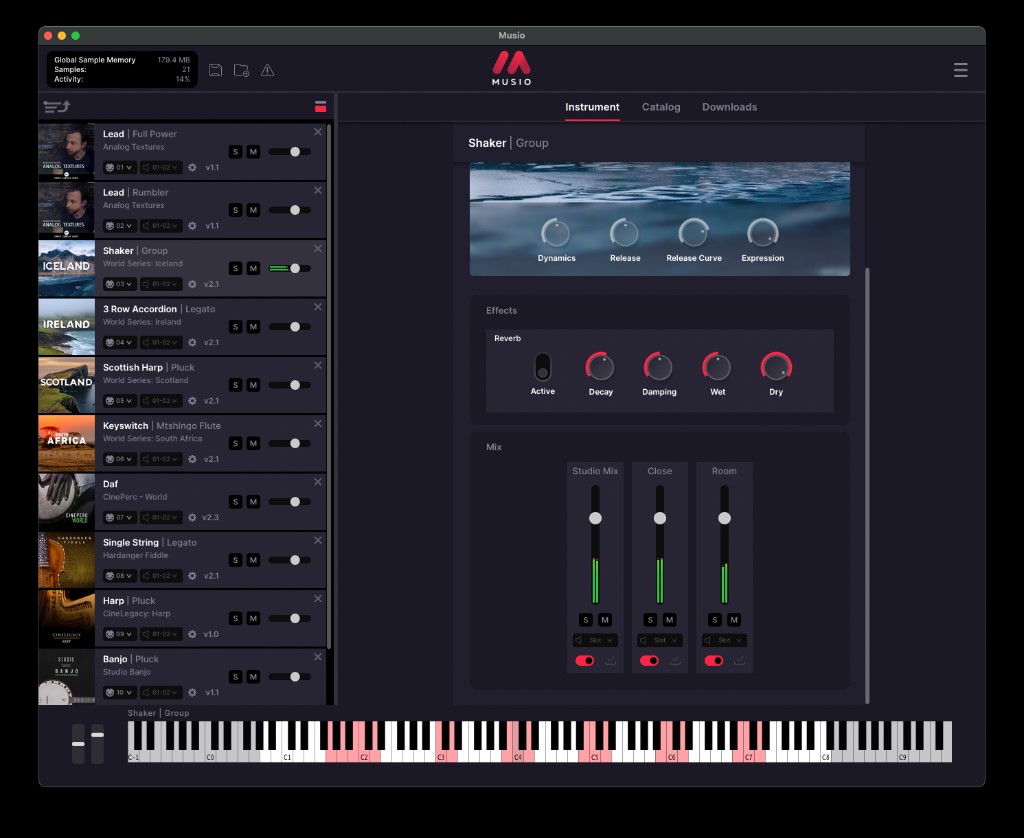This screenshot has width=1024, height=838.
Task: Open Close mic Slot dropdown
Action: point(660,640)
